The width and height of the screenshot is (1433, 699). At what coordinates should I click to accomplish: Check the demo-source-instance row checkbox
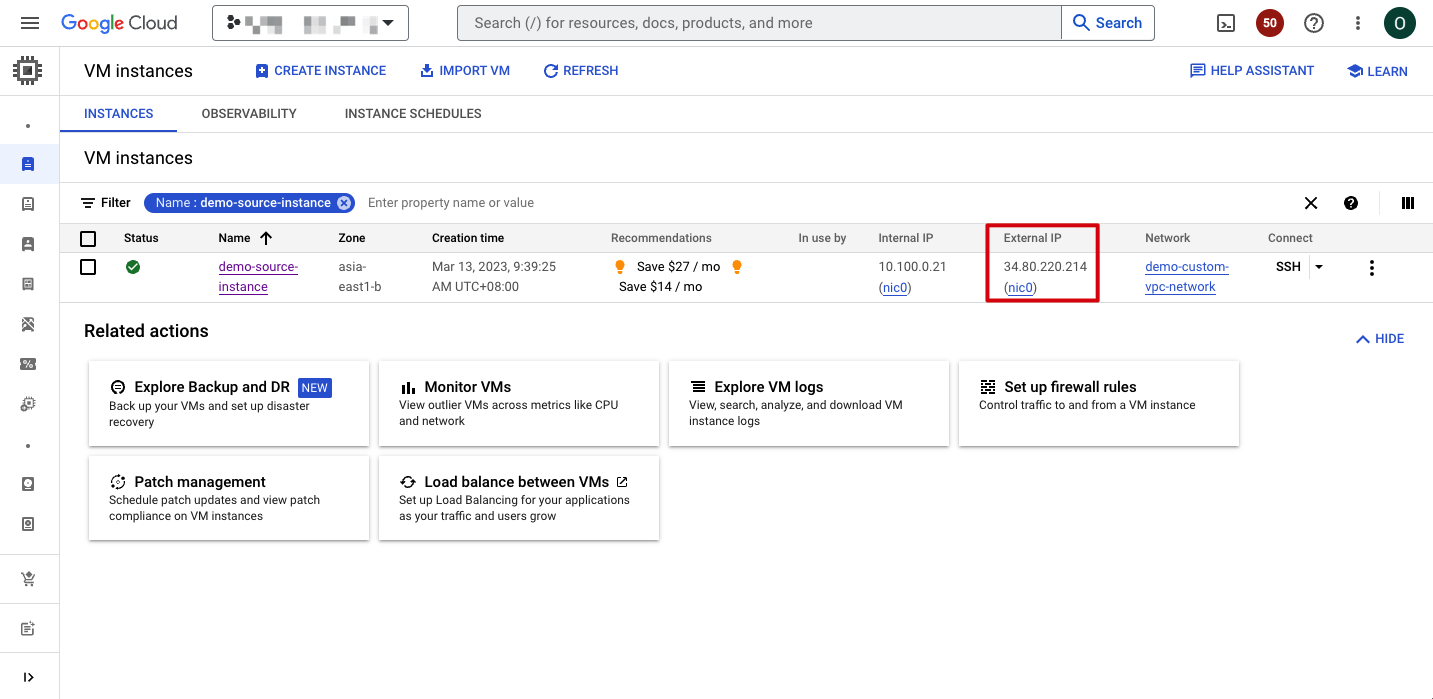point(88,267)
